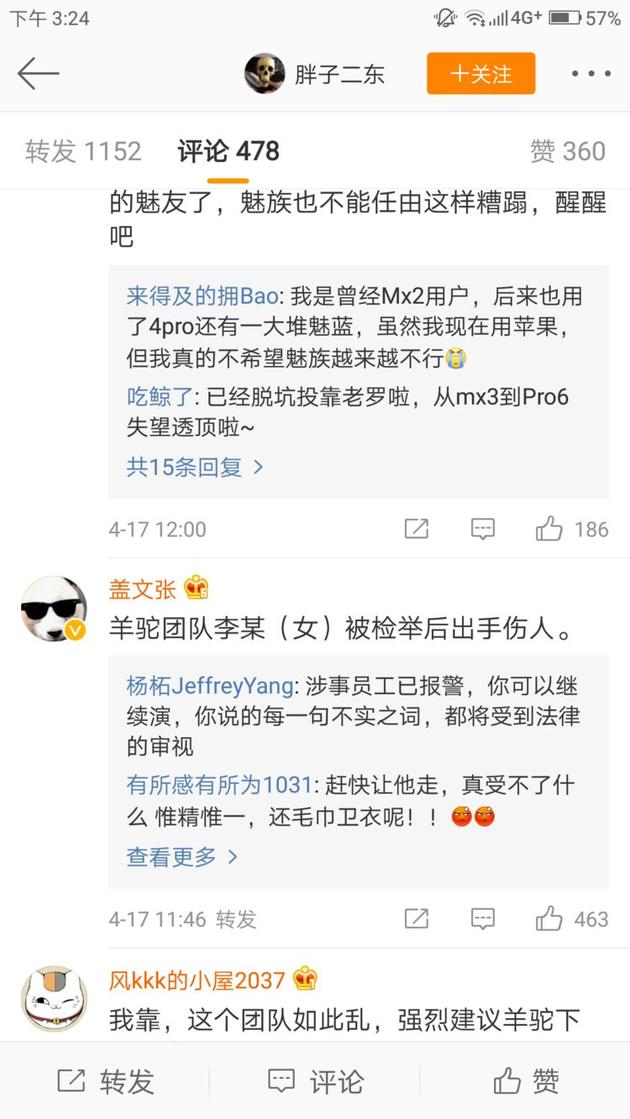Reply bubble icon on 盖文张's comment
The image size is (630, 1119).
[483, 918]
